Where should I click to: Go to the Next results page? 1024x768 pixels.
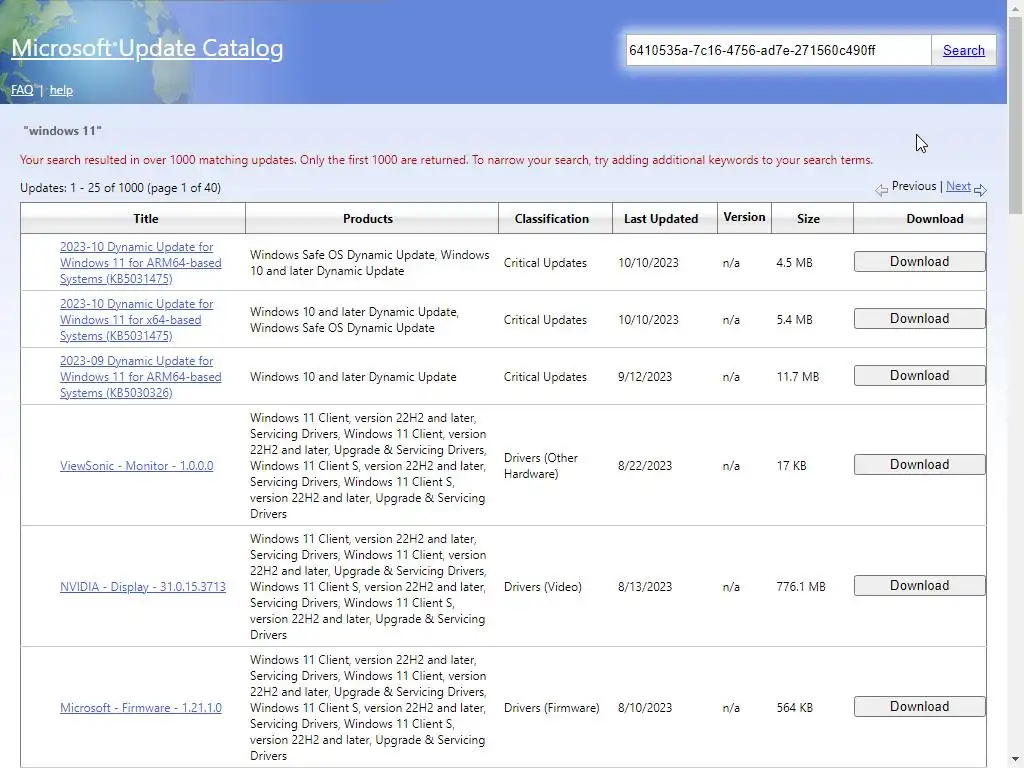(958, 186)
